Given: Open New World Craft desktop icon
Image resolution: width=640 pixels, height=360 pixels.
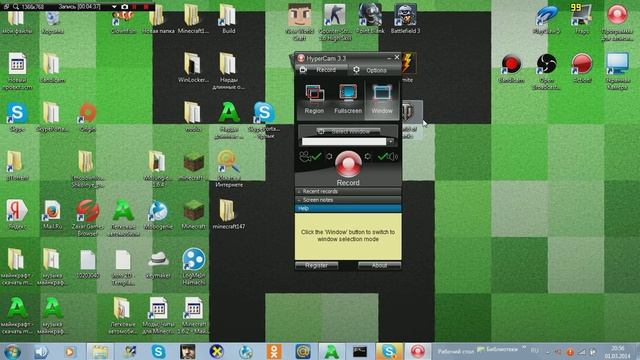Looking at the screenshot, I should coord(300,22).
